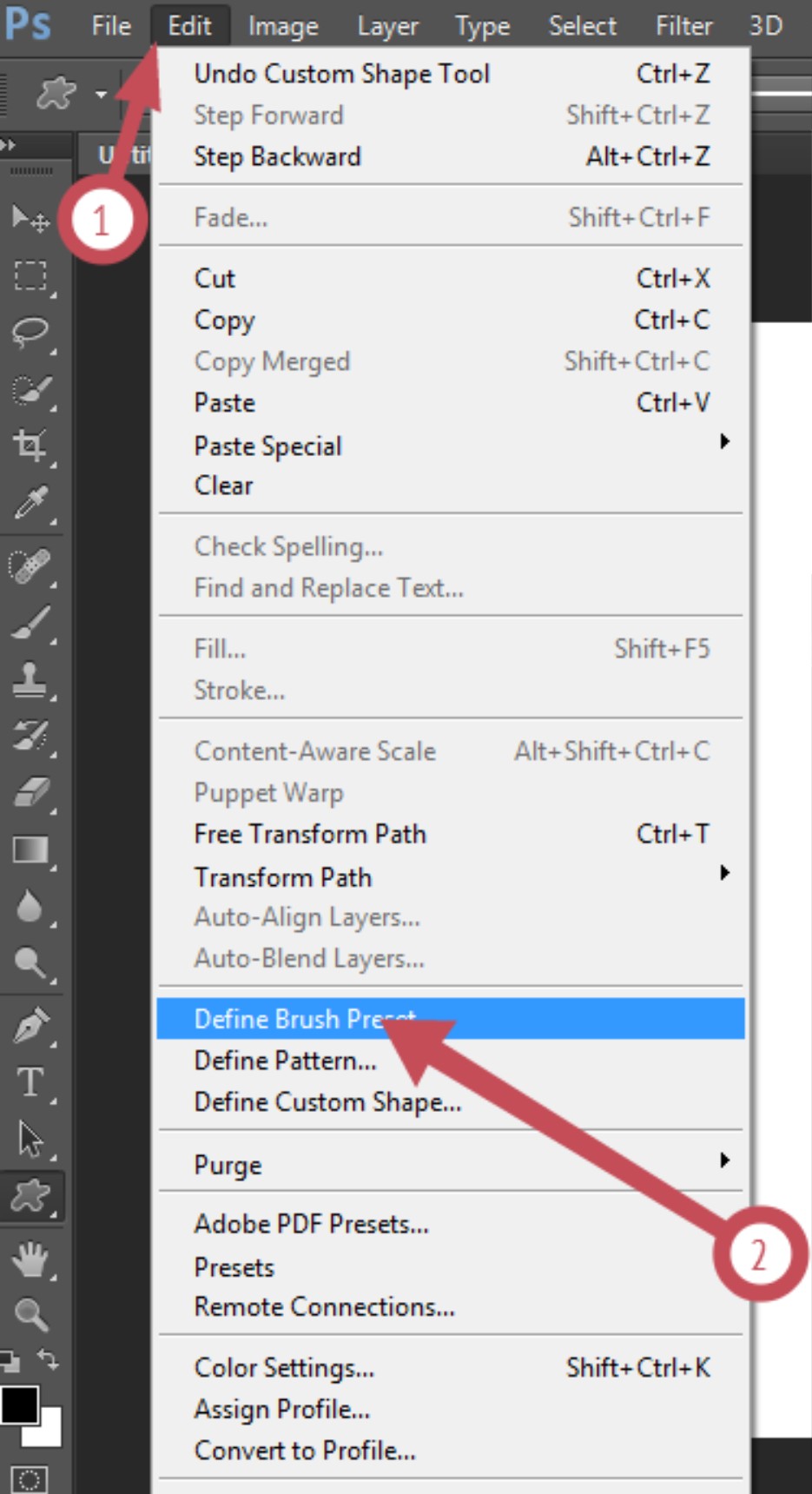Screen dimensions: 812x1494
Task: Select the Eraser tool
Action: 30,793
